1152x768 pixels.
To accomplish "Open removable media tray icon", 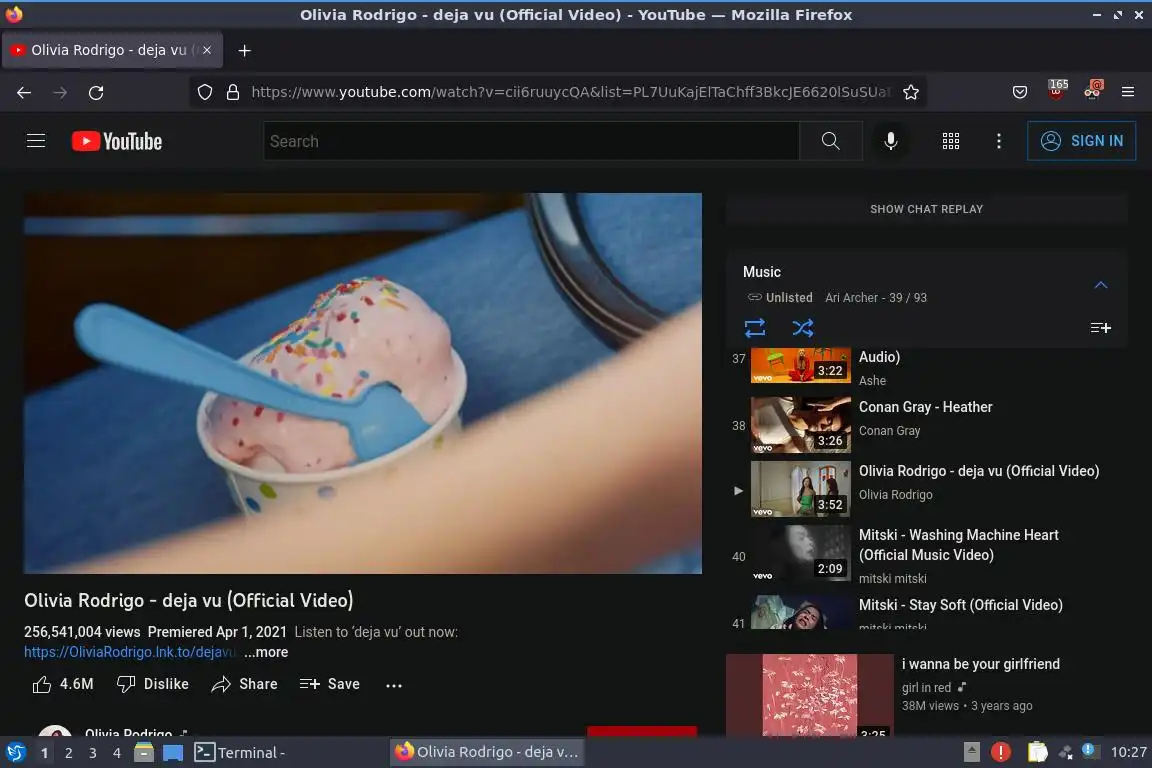I will [971, 751].
